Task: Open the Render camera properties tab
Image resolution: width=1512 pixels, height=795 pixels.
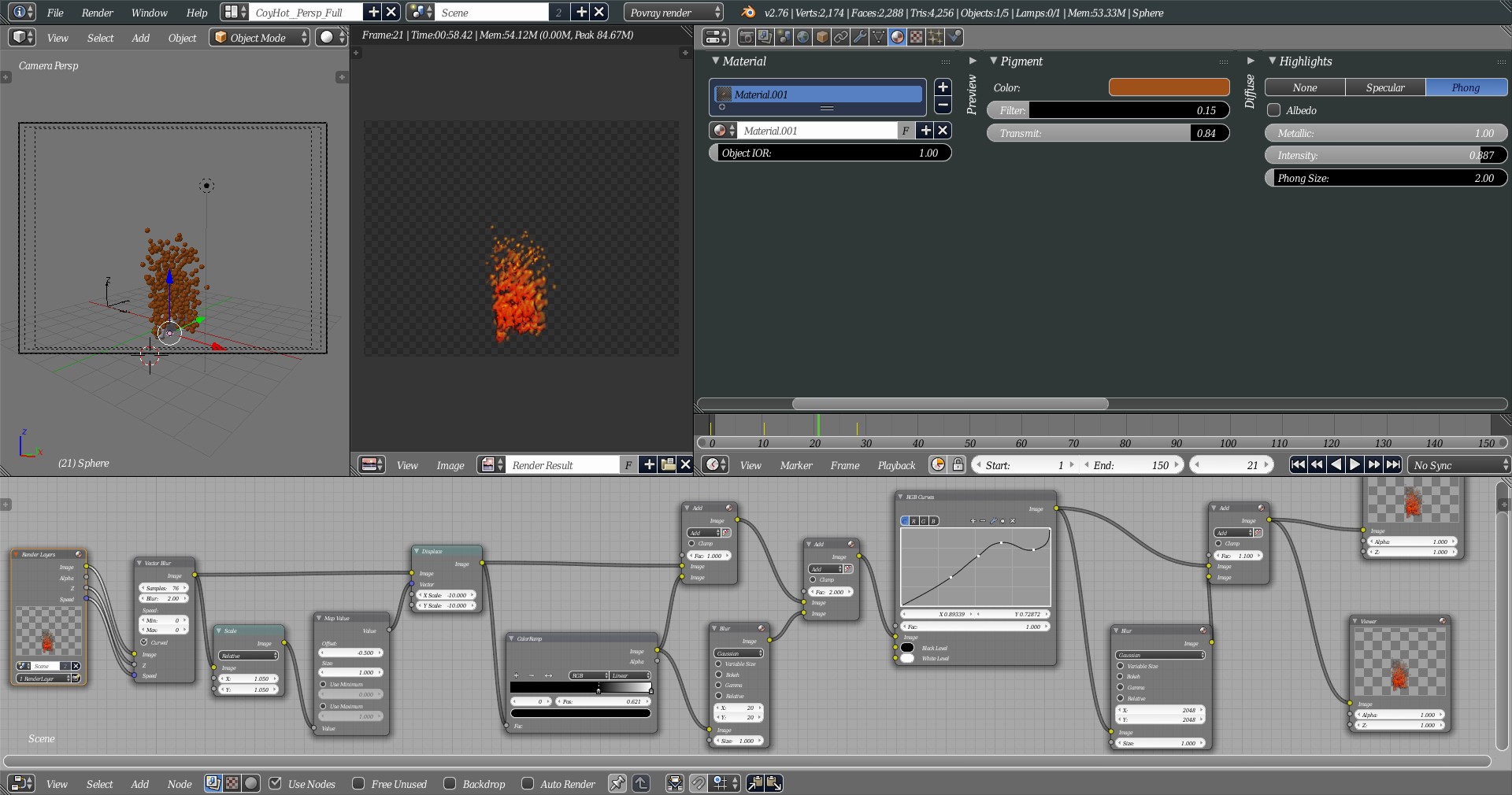Action: pos(746,37)
